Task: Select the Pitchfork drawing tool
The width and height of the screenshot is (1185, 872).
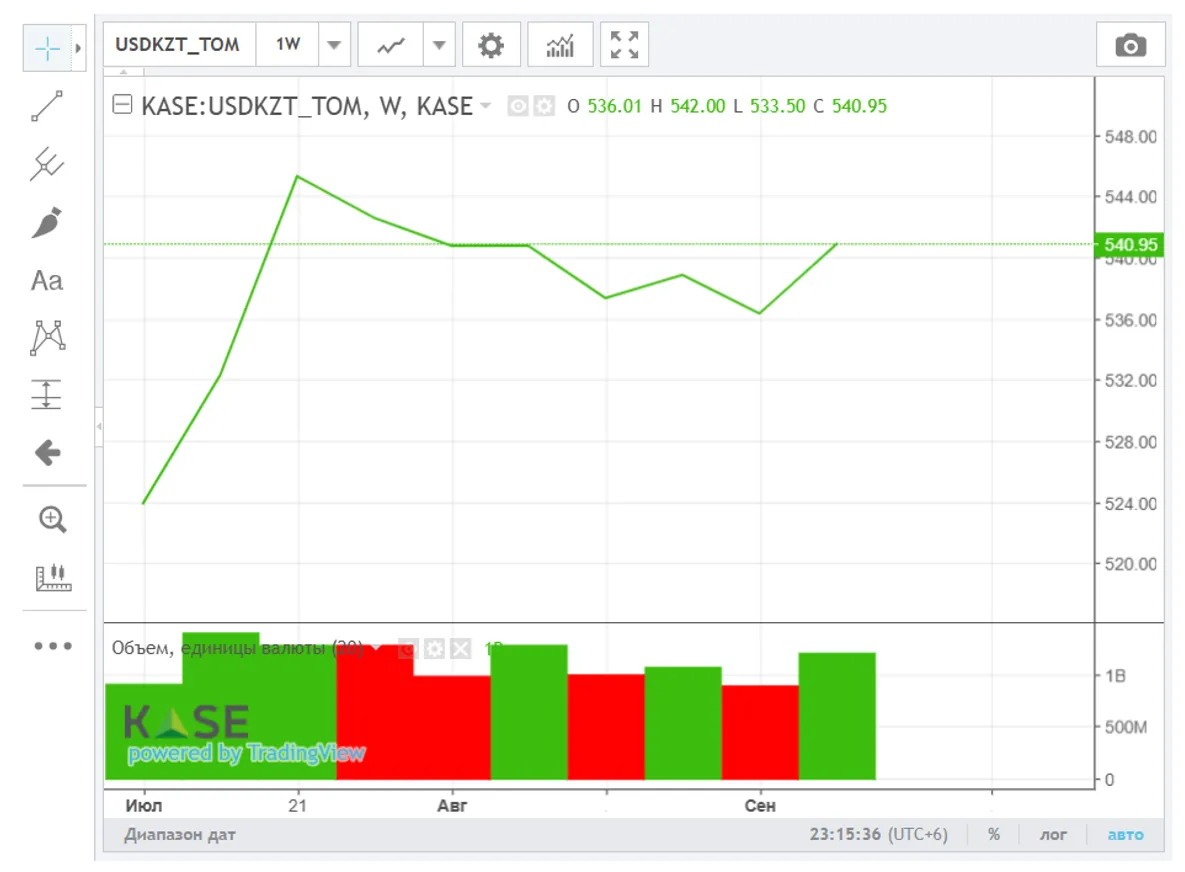Action: point(47,164)
